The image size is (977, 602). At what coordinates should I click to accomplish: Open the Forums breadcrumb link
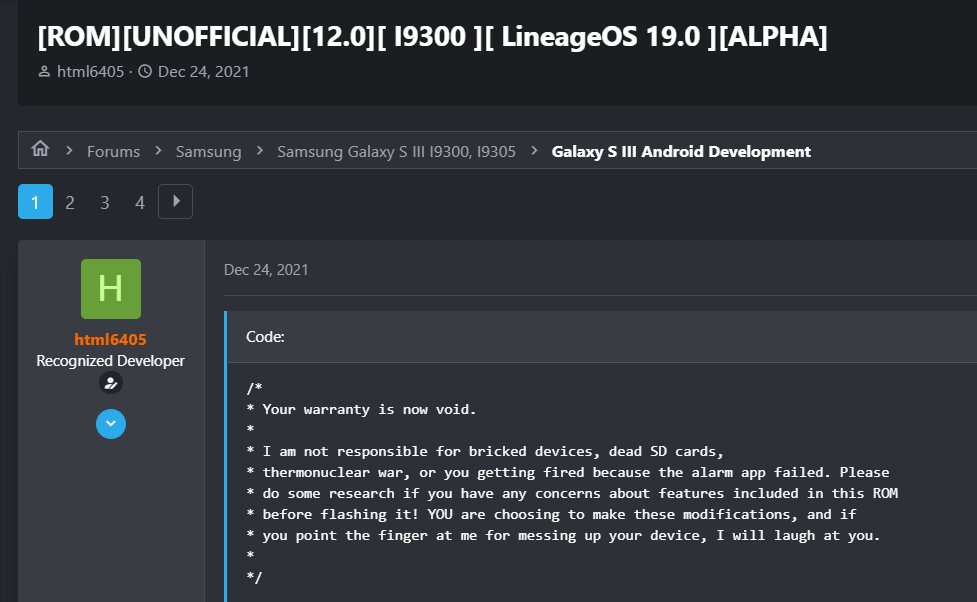point(113,151)
